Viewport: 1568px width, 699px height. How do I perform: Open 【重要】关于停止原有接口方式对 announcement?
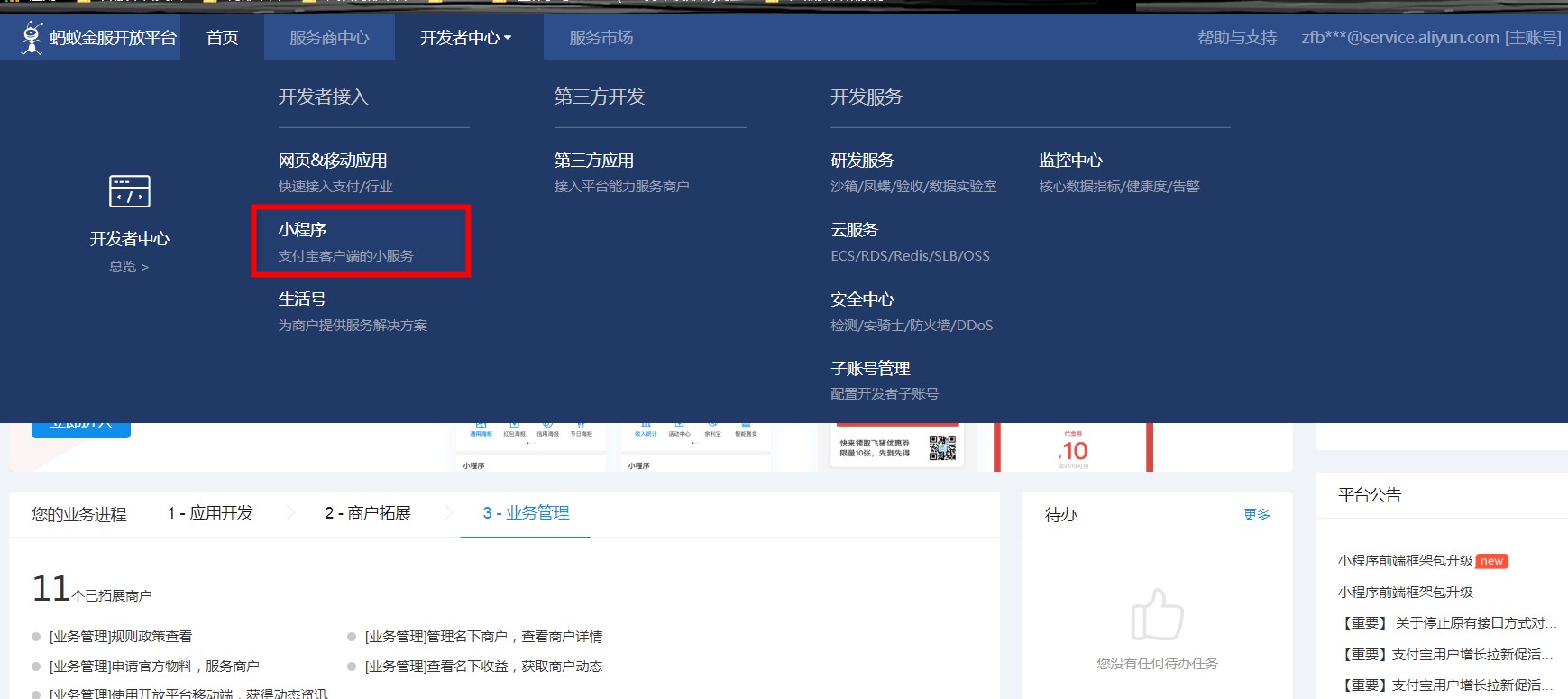coord(1448,623)
